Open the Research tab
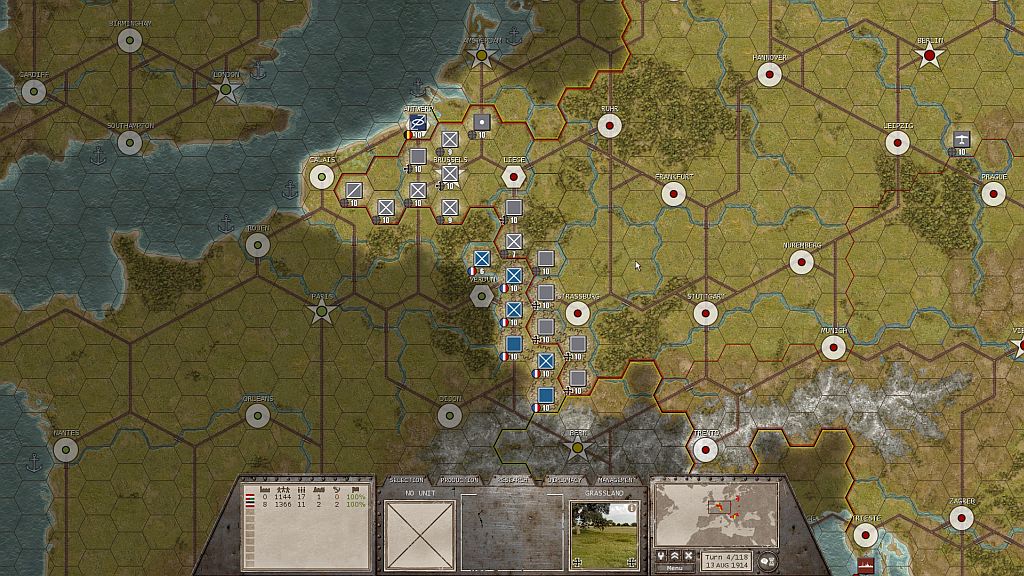 [x=513, y=480]
